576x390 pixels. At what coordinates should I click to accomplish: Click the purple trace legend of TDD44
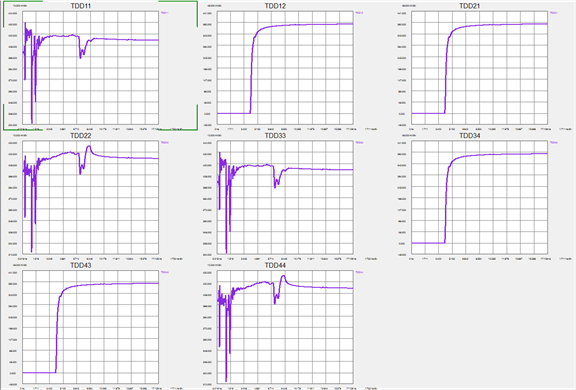(360, 272)
